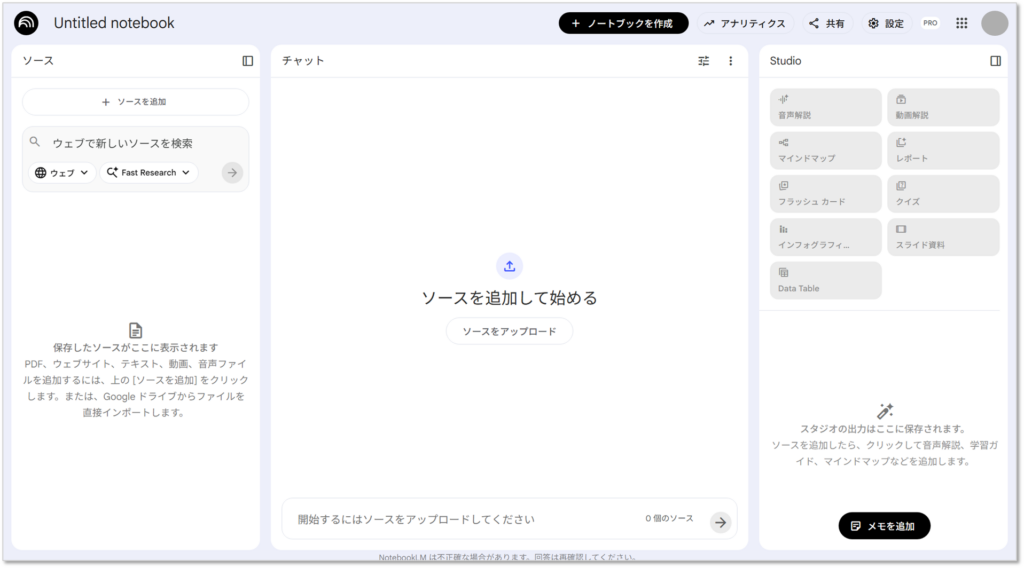Open the 設定 settings menu

point(885,23)
